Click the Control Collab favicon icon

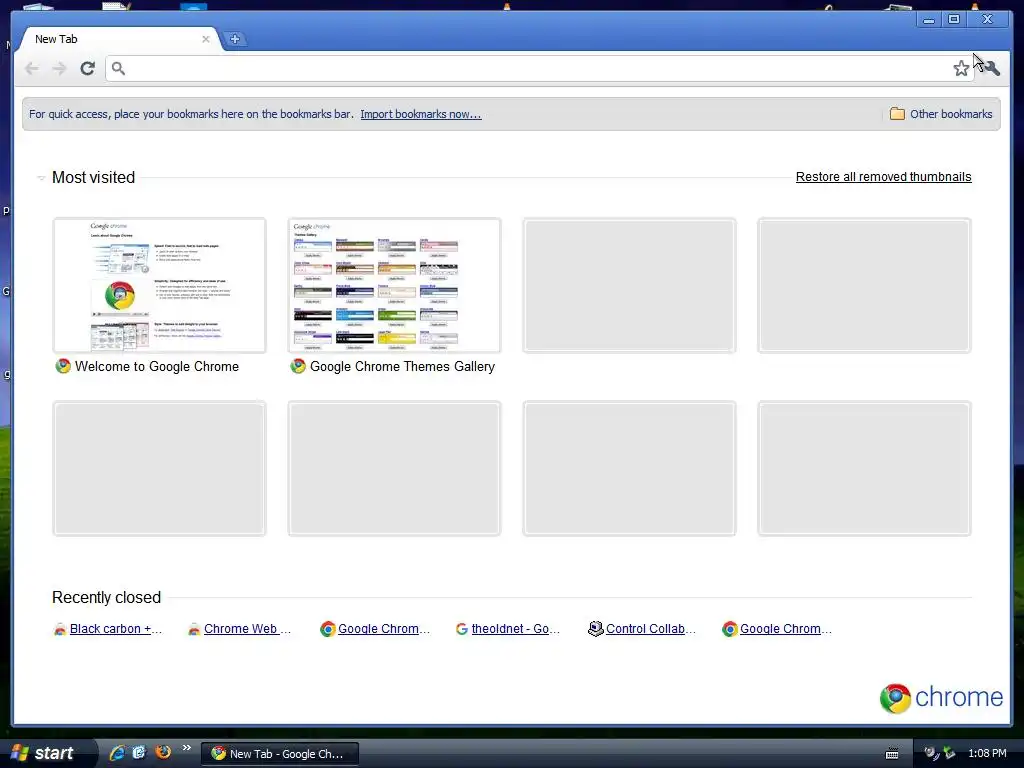click(x=596, y=628)
